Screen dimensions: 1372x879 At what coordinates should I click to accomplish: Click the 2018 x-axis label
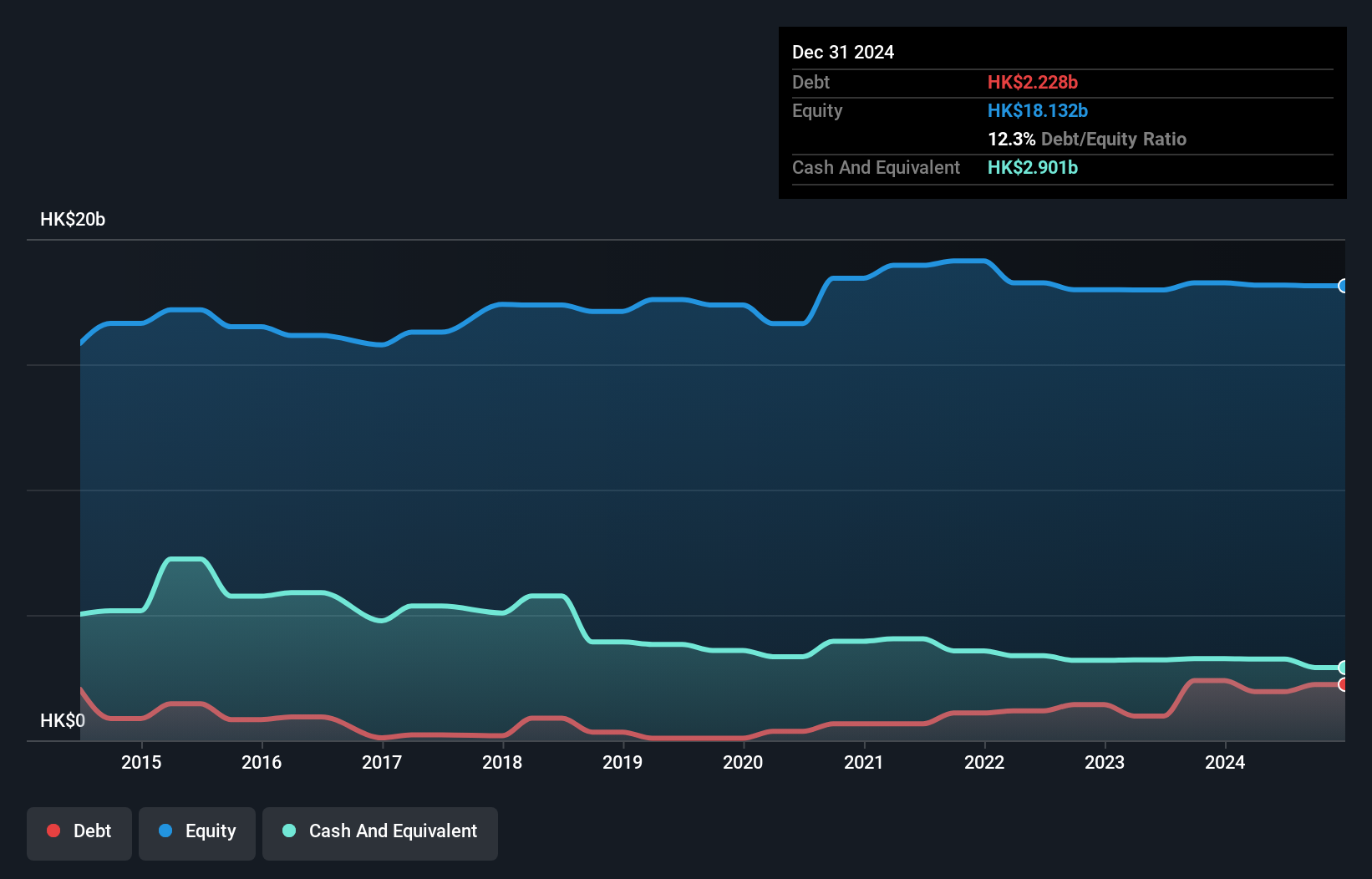coord(502,762)
